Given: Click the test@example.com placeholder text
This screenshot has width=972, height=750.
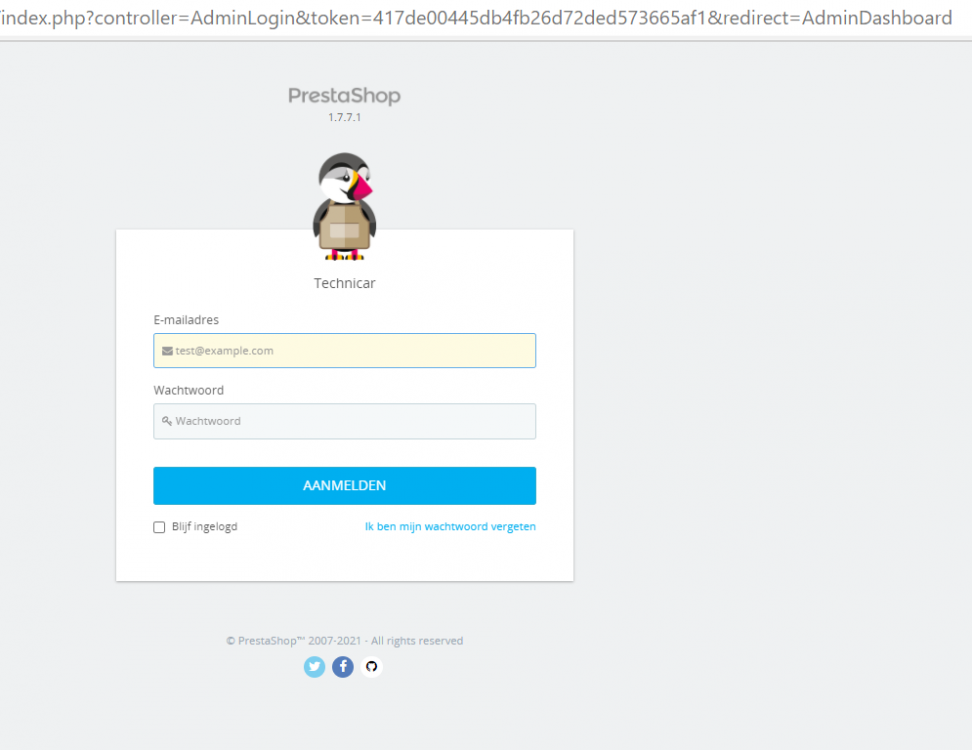Looking at the screenshot, I should coord(224,351).
